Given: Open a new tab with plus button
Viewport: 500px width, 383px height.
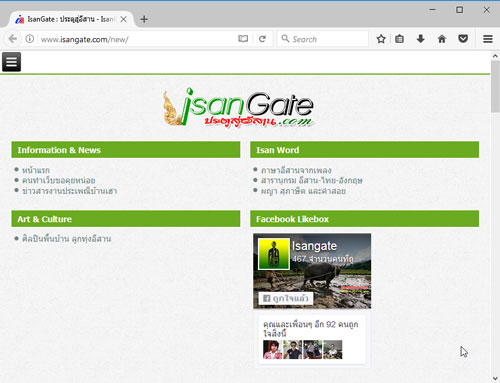Looking at the screenshot, I should click(144, 19).
